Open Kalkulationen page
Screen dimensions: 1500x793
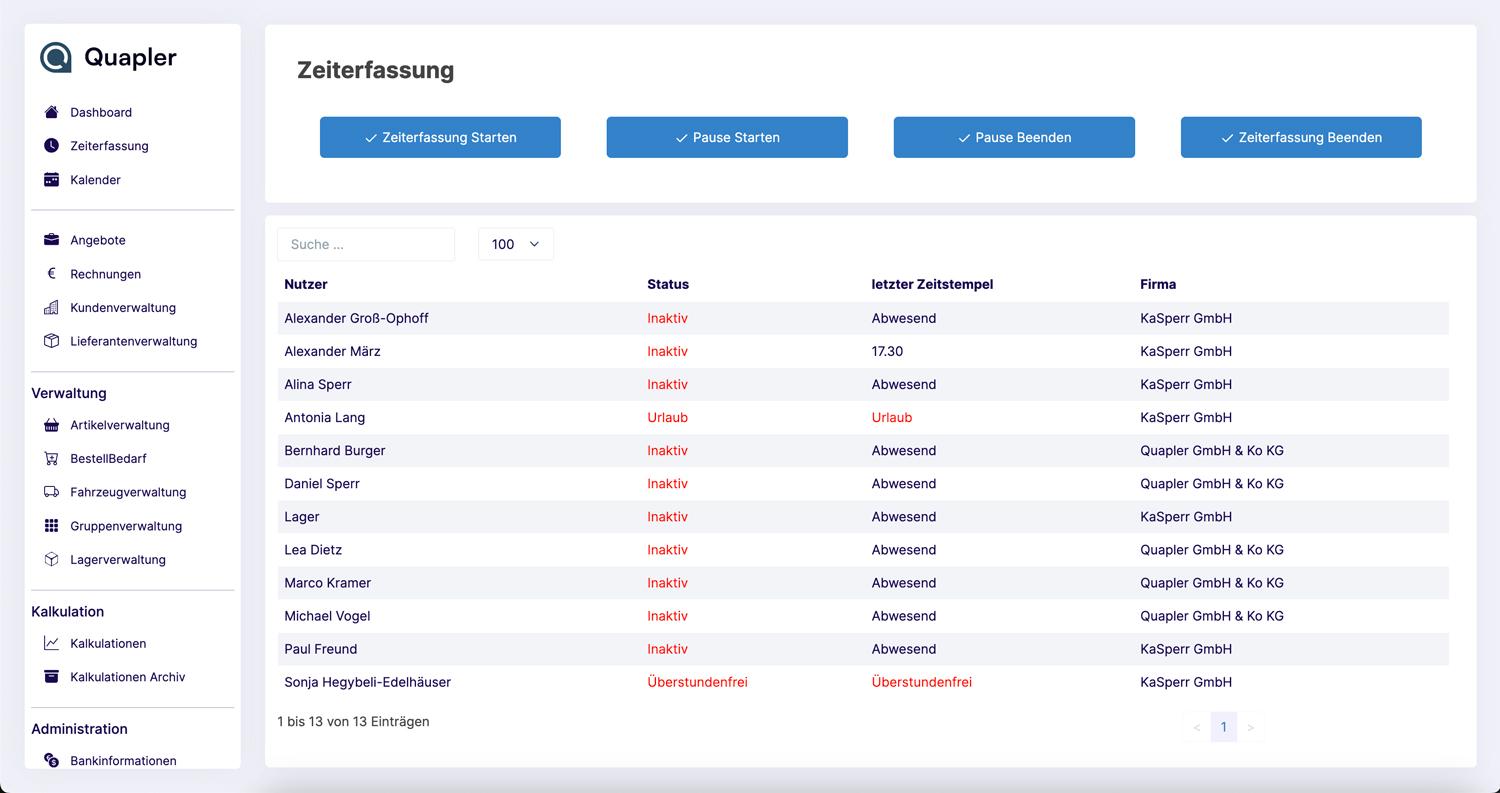coord(108,643)
